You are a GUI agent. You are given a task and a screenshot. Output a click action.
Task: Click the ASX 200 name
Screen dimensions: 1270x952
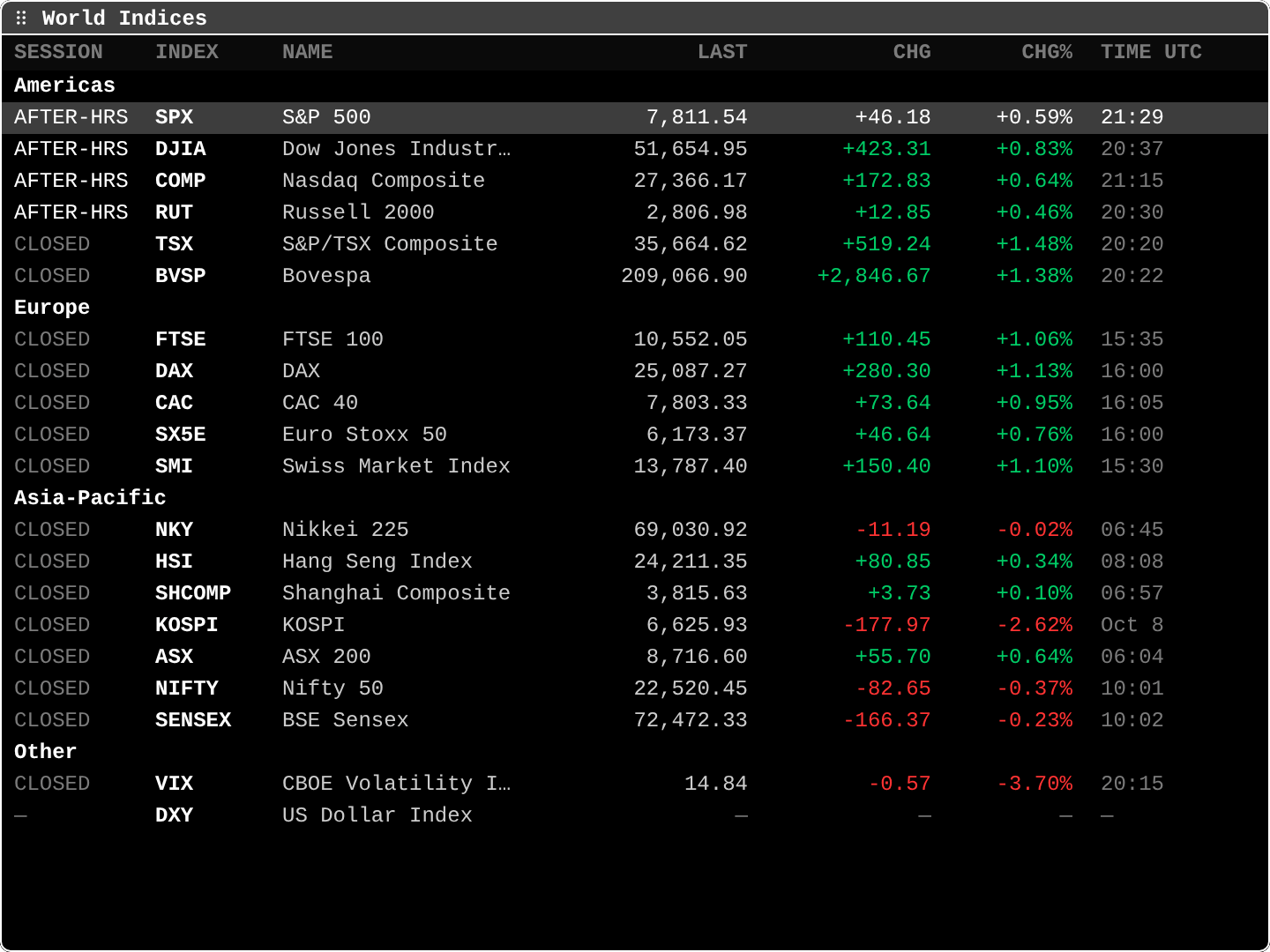[326, 657]
